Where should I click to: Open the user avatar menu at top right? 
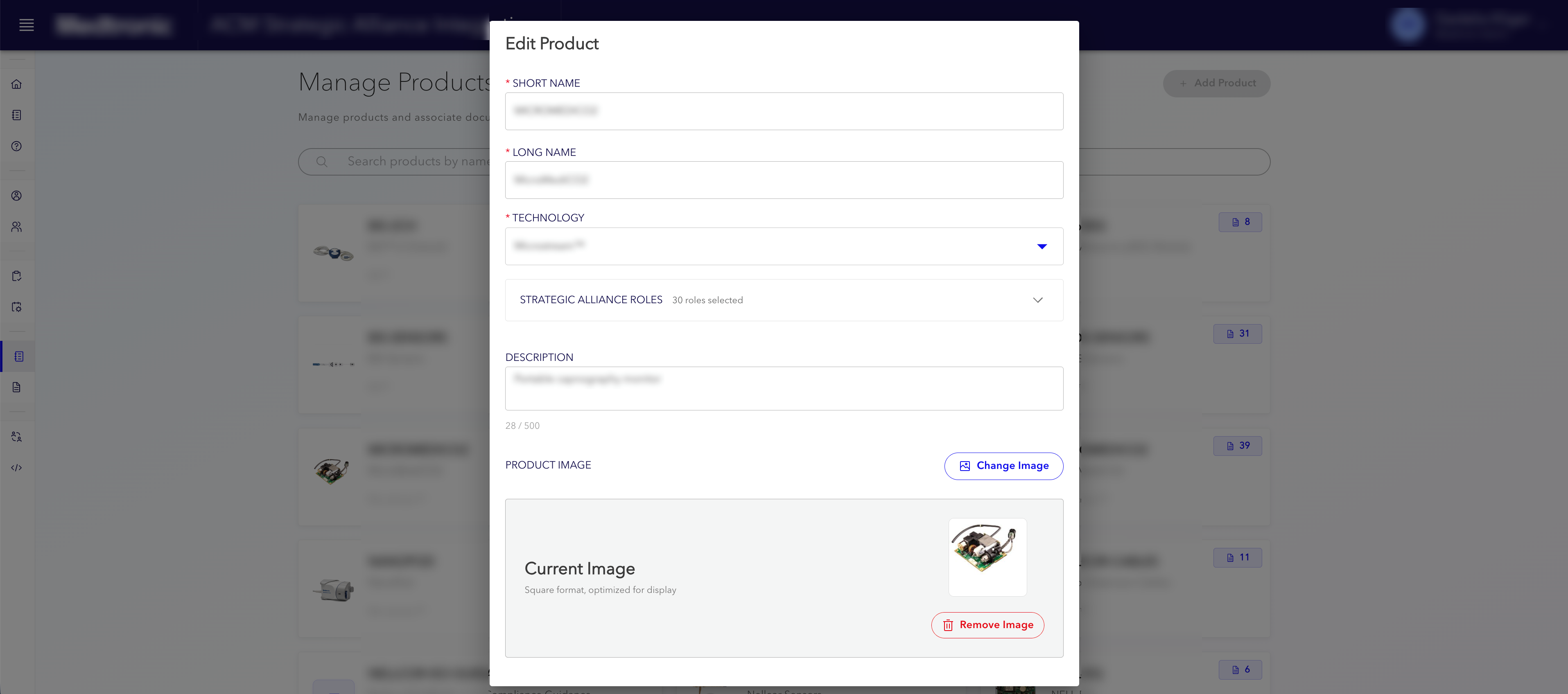pyautogui.click(x=1407, y=25)
